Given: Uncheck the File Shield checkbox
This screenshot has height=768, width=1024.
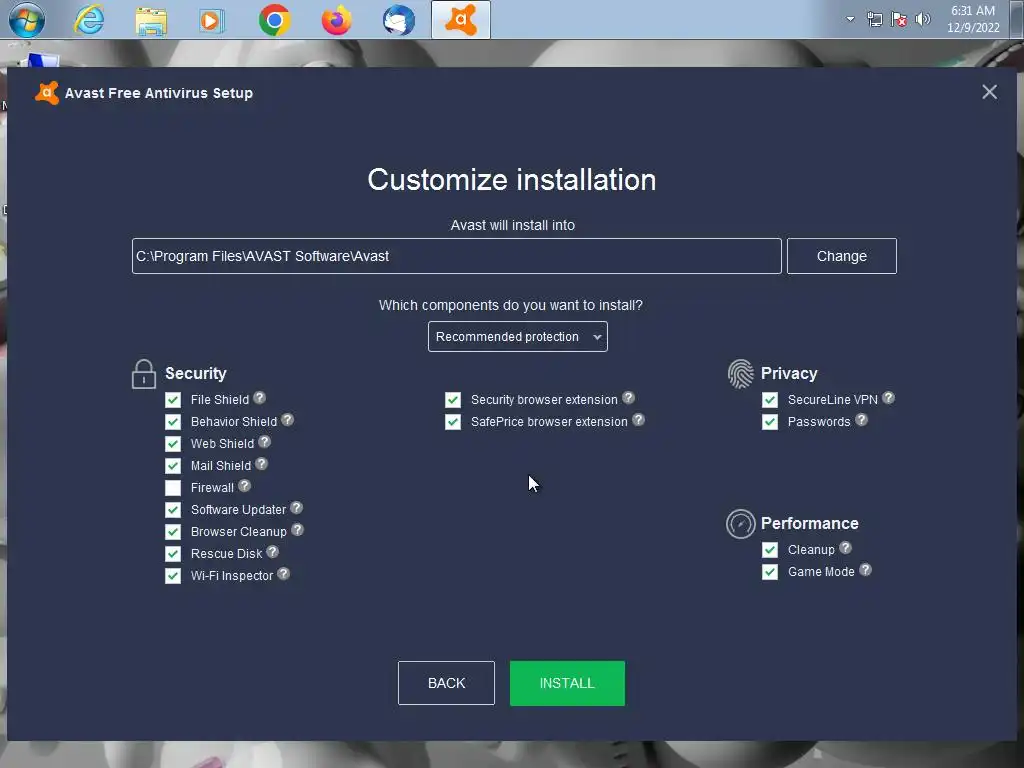Looking at the screenshot, I should pyautogui.click(x=173, y=400).
